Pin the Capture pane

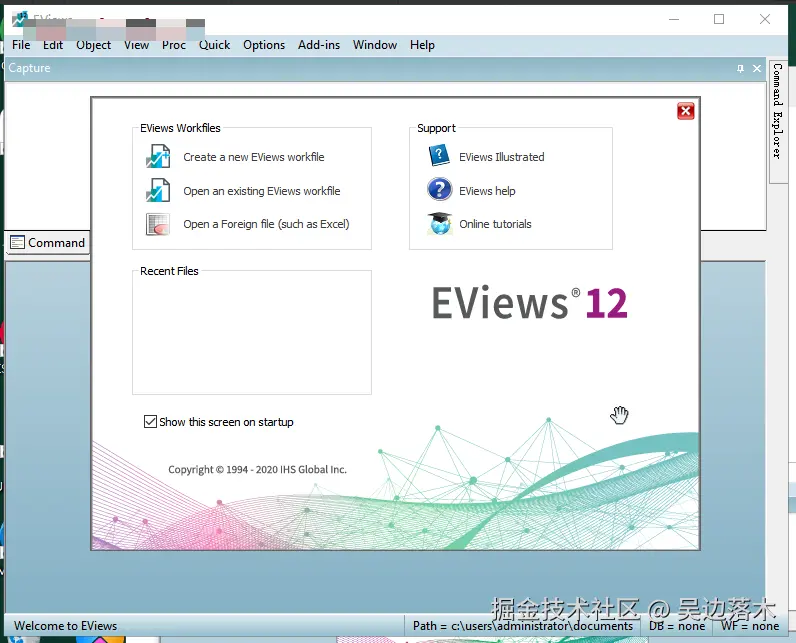coord(740,69)
